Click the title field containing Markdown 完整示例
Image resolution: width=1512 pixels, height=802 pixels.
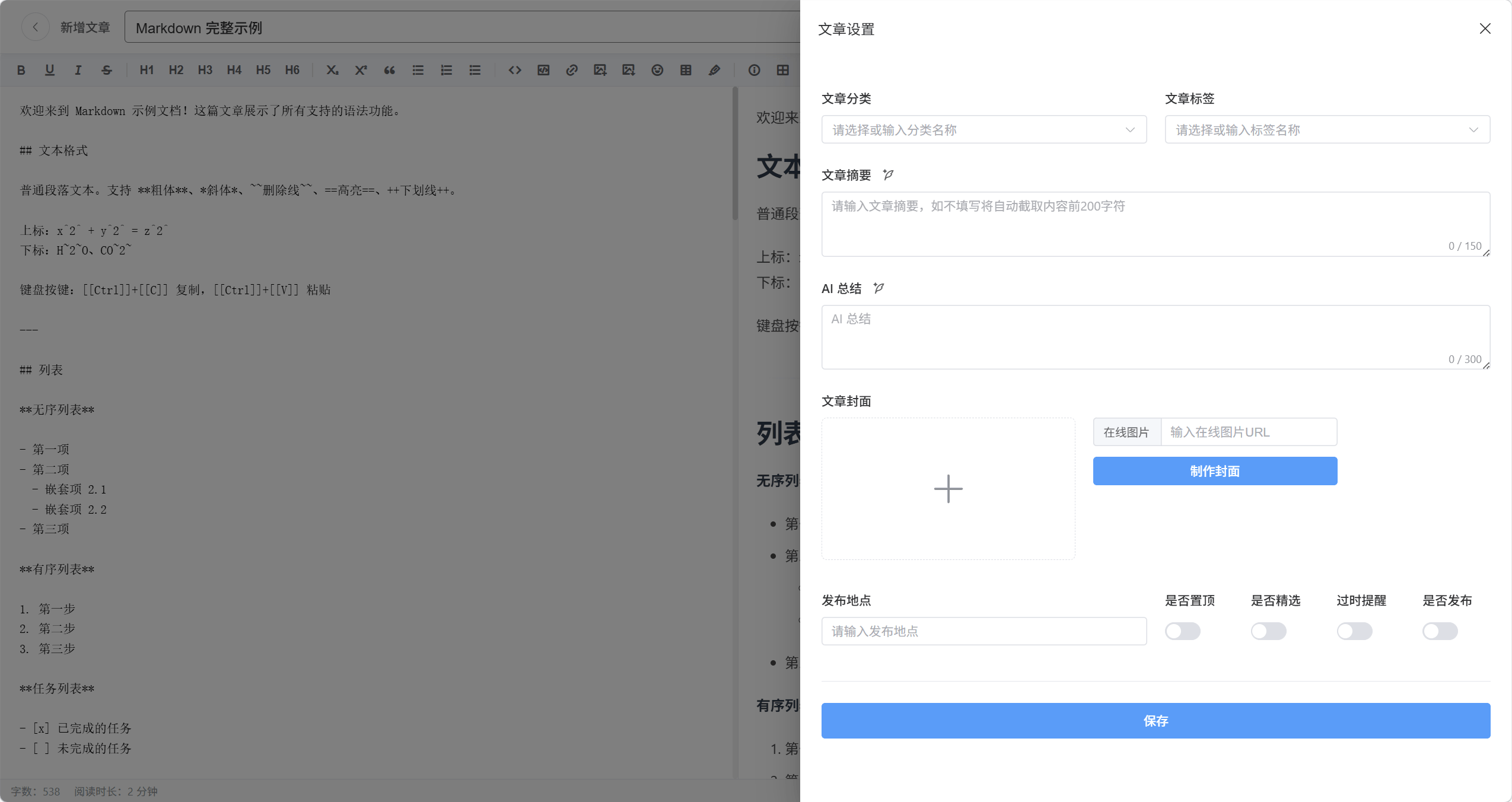pos(462,27)
